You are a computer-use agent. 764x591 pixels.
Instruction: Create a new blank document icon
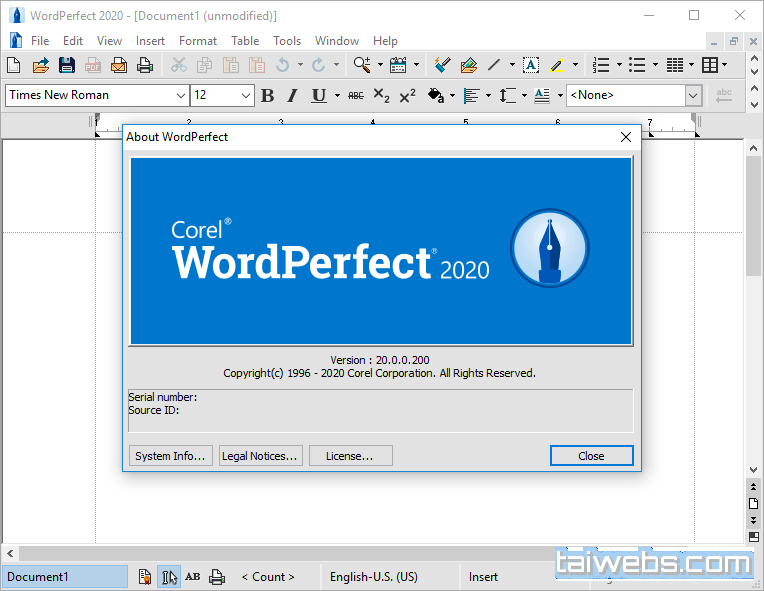coord(14,65)
